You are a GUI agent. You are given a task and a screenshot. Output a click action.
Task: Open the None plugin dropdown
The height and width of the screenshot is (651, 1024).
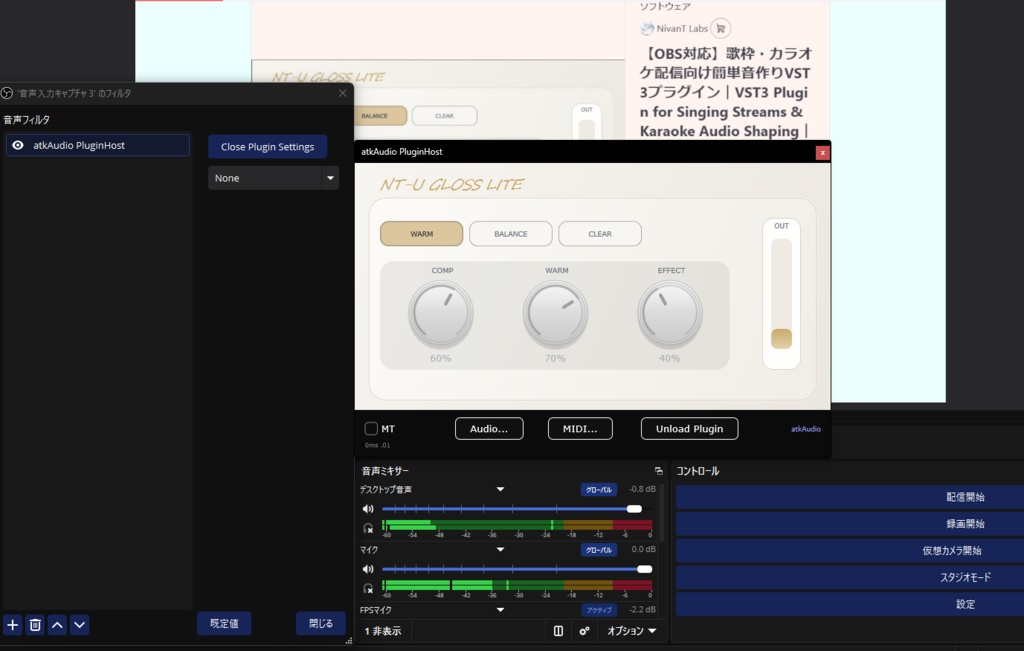(274, 178)
